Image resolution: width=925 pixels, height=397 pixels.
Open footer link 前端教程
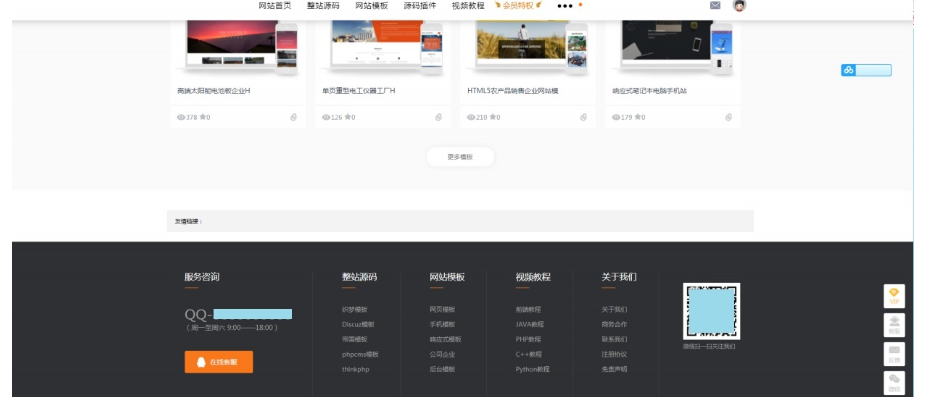(528, 310)
